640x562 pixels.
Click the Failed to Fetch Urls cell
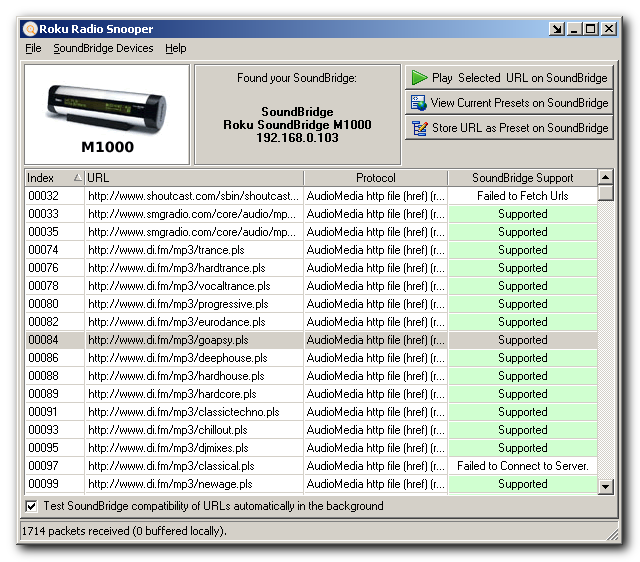tap(522, 196)
